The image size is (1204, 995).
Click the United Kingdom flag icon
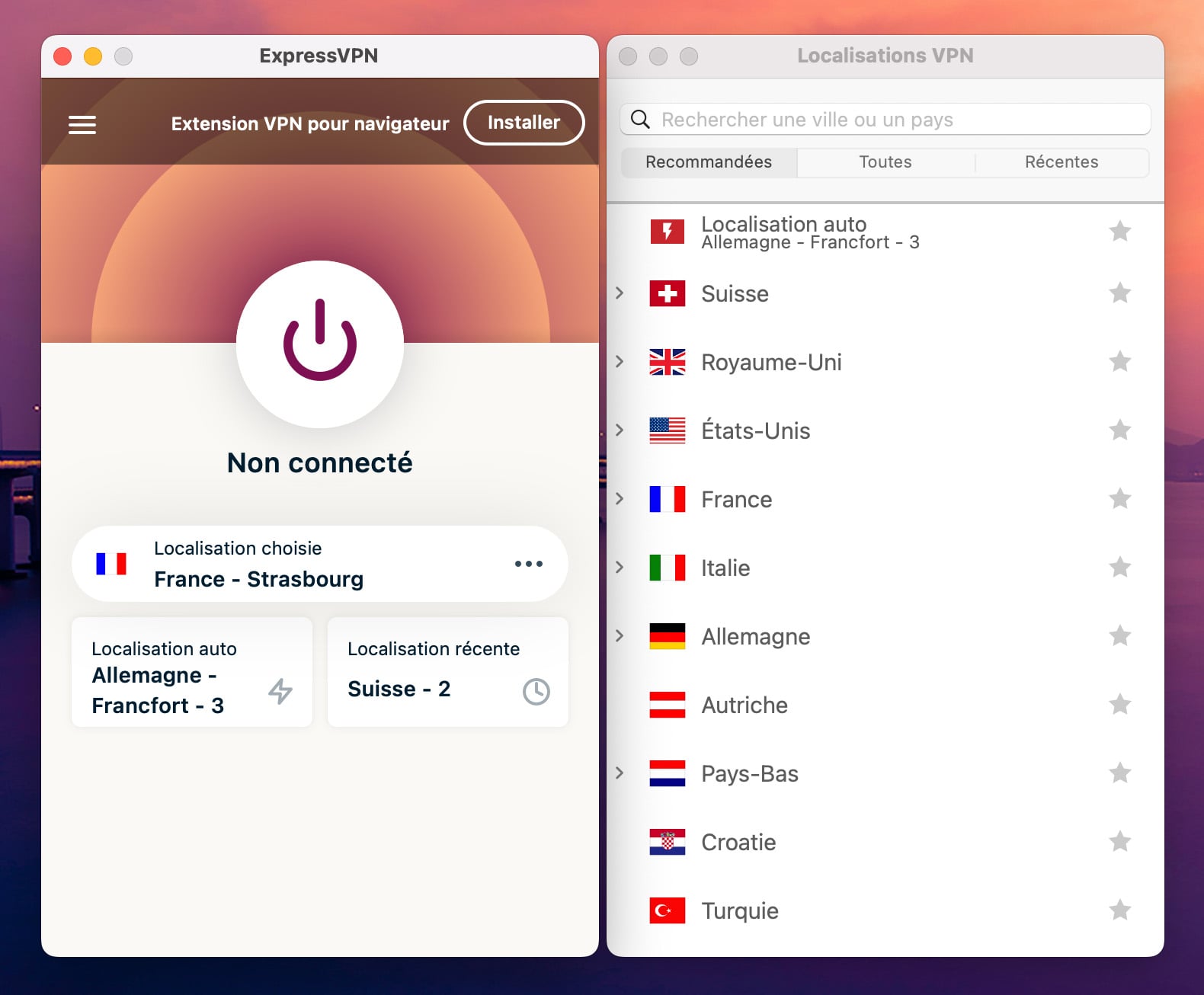point(668,362)
